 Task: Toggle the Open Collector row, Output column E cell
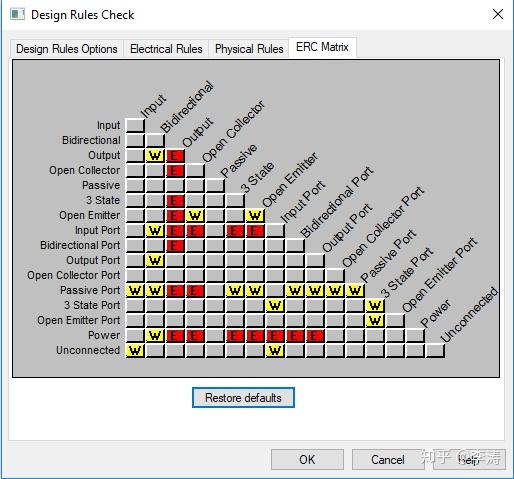[175, 171]
